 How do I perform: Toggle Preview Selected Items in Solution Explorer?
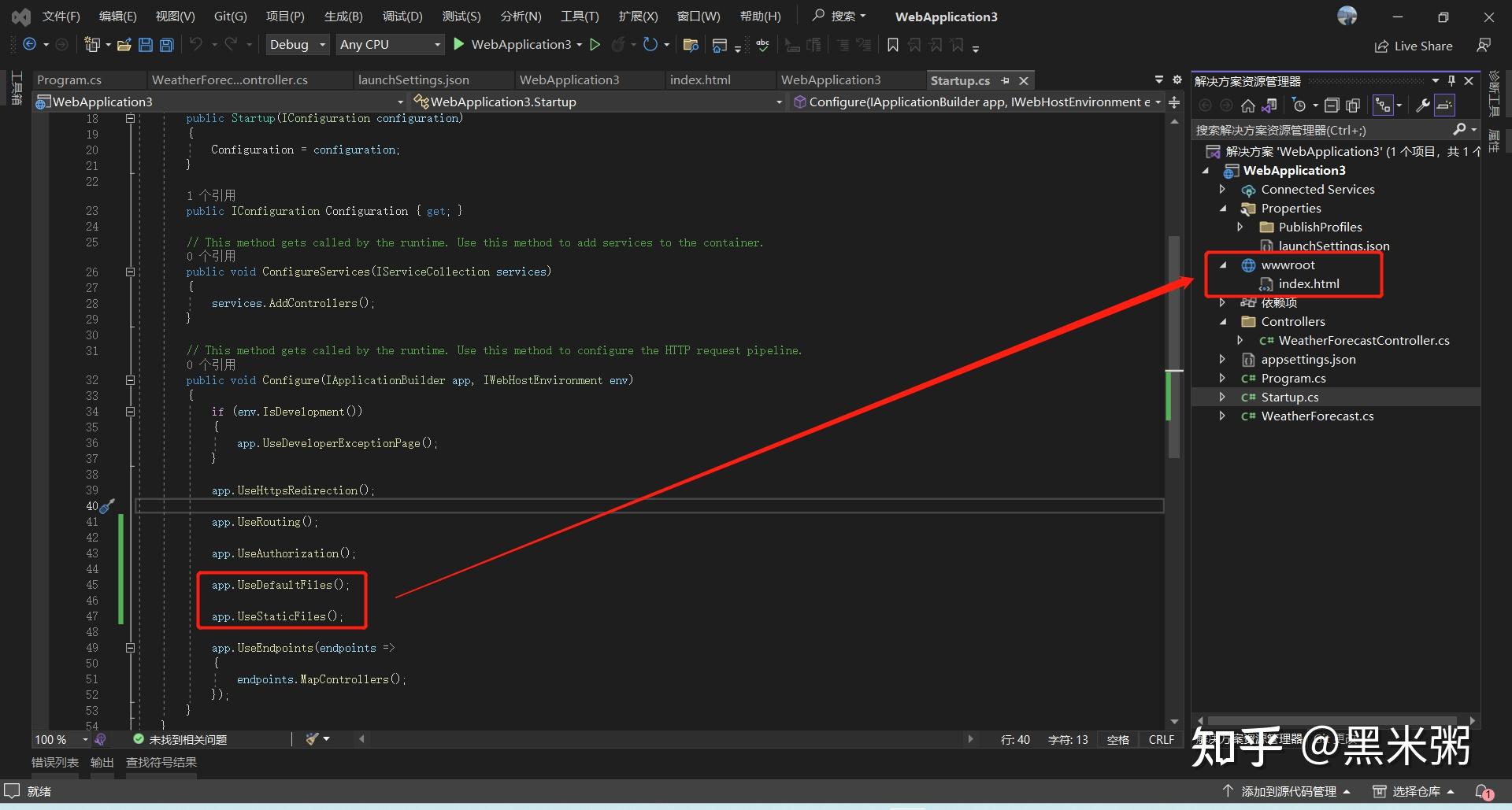(1444, 105)
